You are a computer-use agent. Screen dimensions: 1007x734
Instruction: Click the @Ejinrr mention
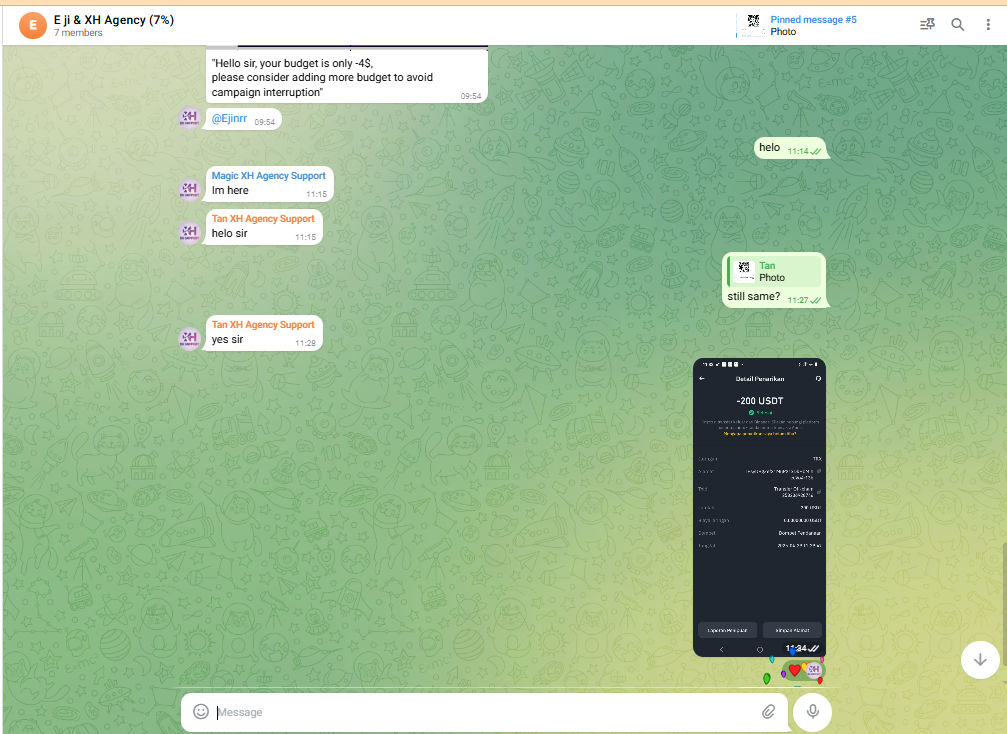click(230, 119)
